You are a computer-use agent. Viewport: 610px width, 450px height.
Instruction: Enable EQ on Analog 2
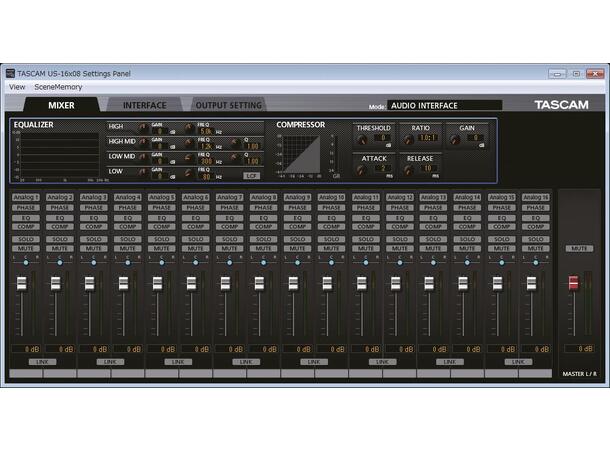click(x=60, y=218)
